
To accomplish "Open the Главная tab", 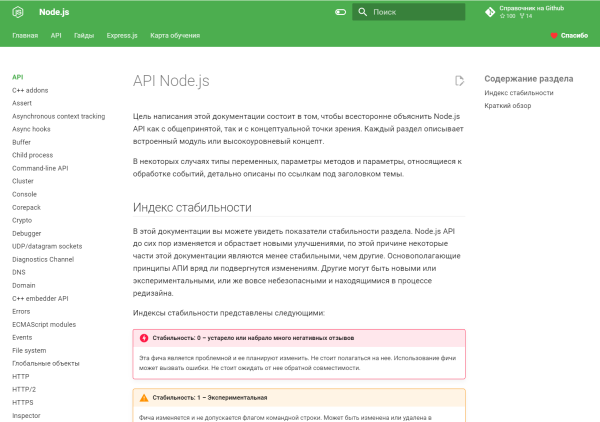I will pos(25,36).
